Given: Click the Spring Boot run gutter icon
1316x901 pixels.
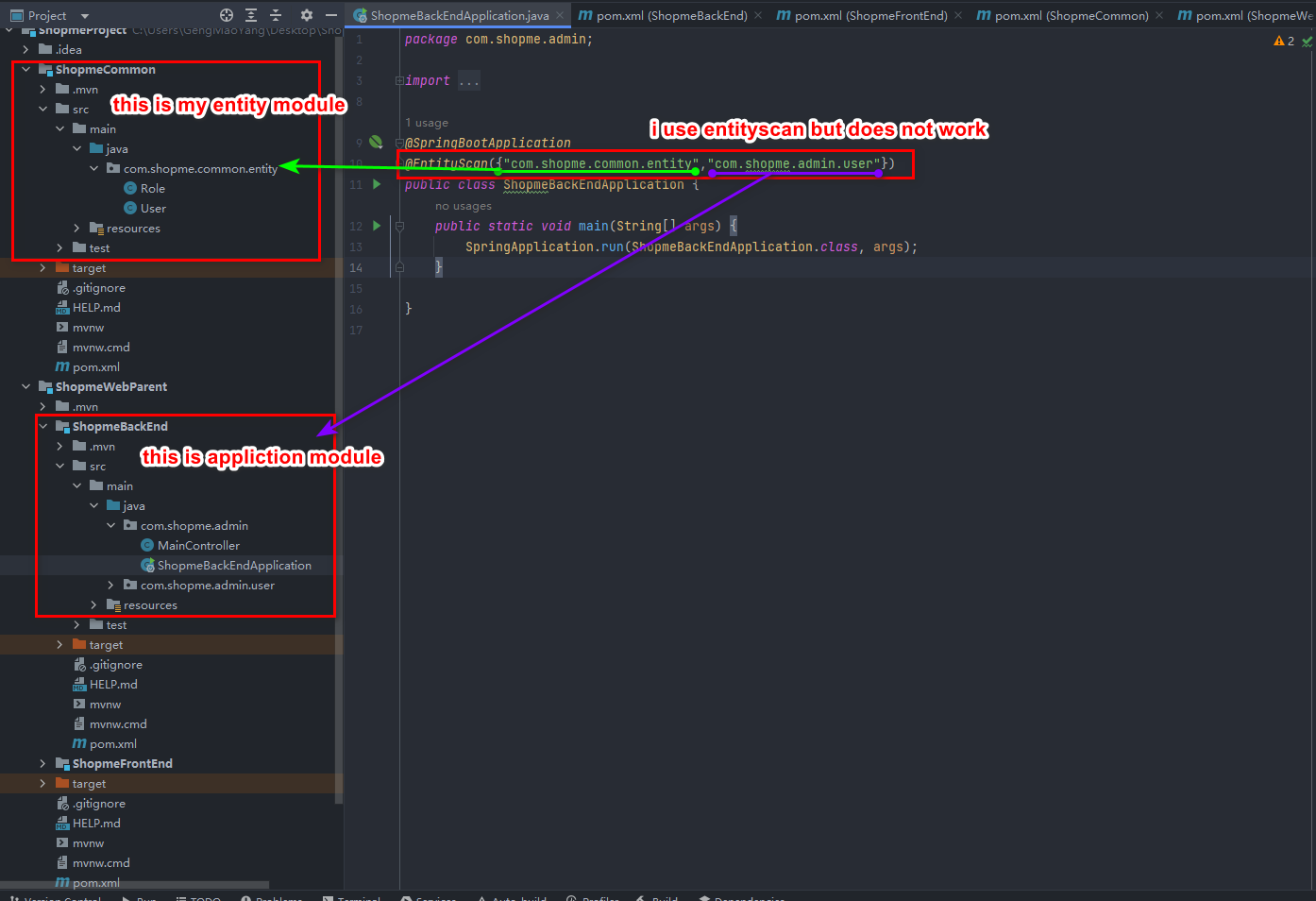Looking at the screenshot, I should pos(376,142).
